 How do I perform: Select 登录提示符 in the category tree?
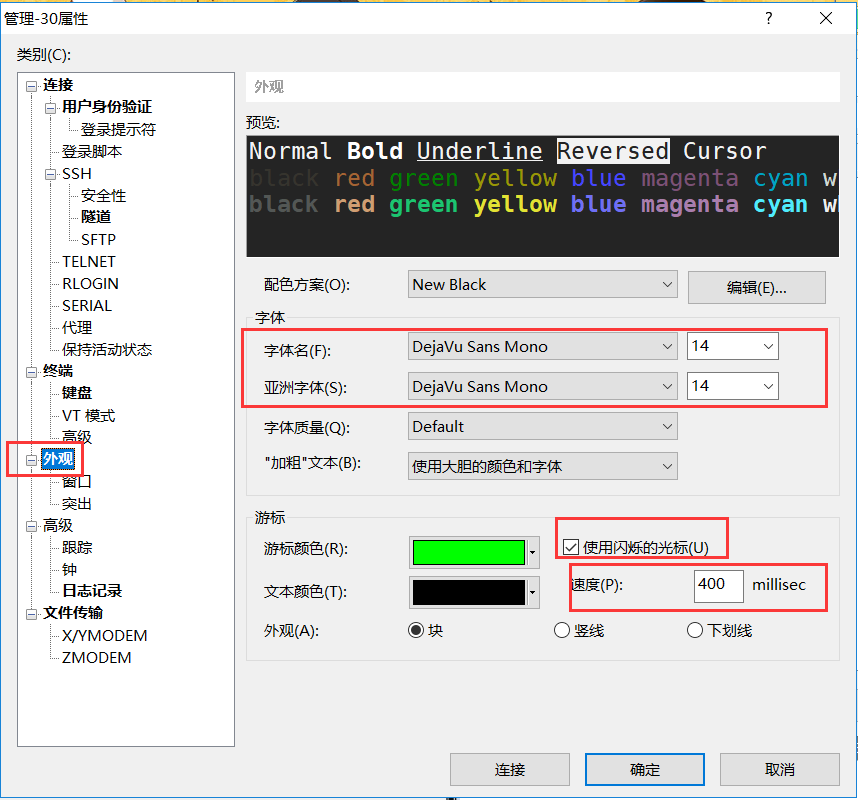click(x=118, y=130)
